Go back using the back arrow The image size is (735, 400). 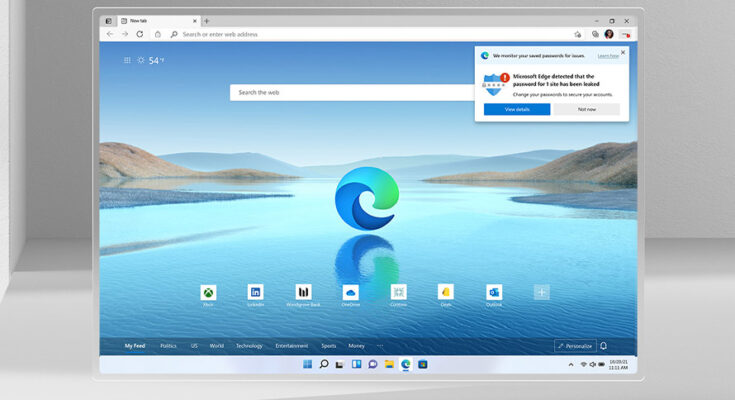pyautogui.click(x=110, y=34)
